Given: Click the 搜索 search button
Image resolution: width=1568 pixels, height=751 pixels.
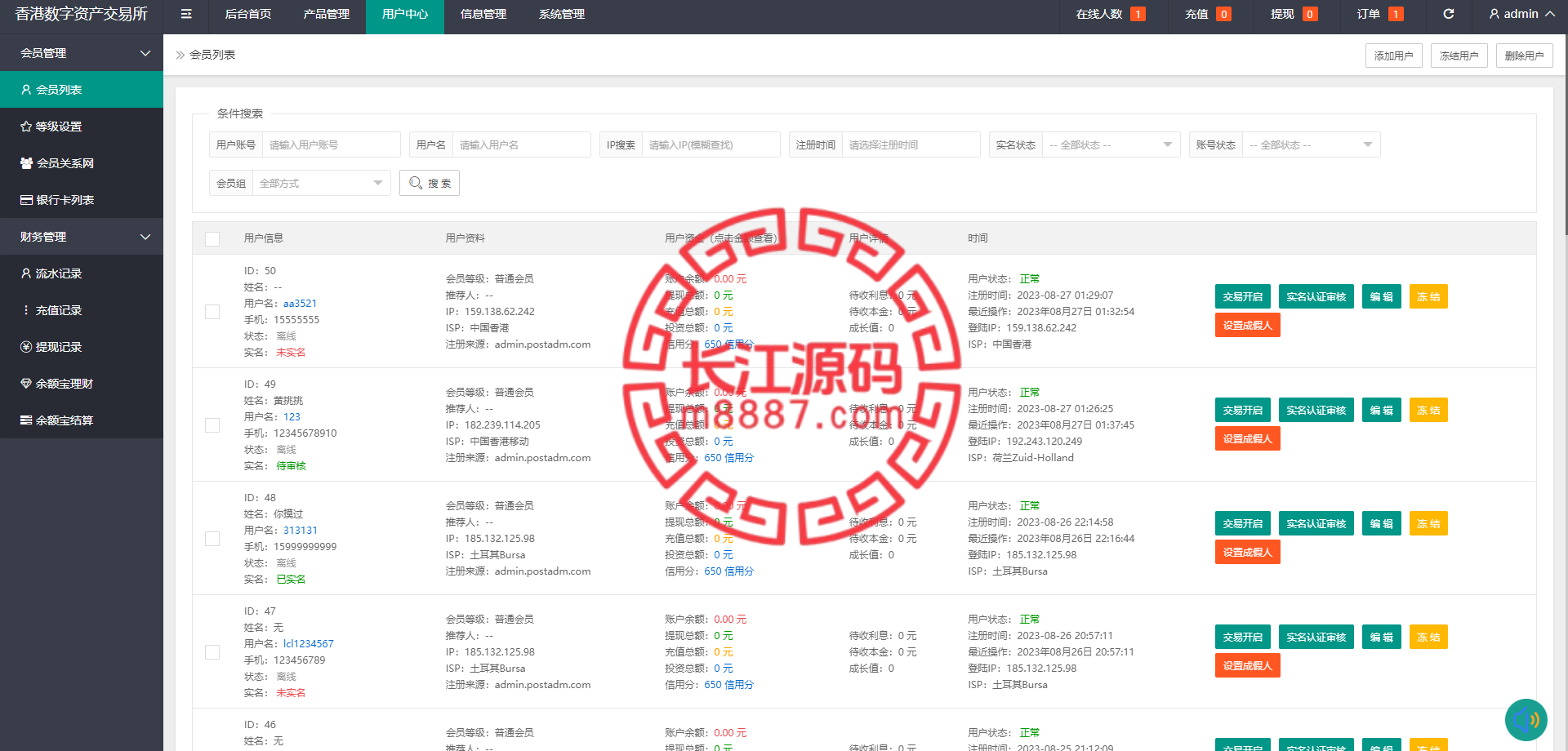Looking at the screenshot, I should point(430,183).
